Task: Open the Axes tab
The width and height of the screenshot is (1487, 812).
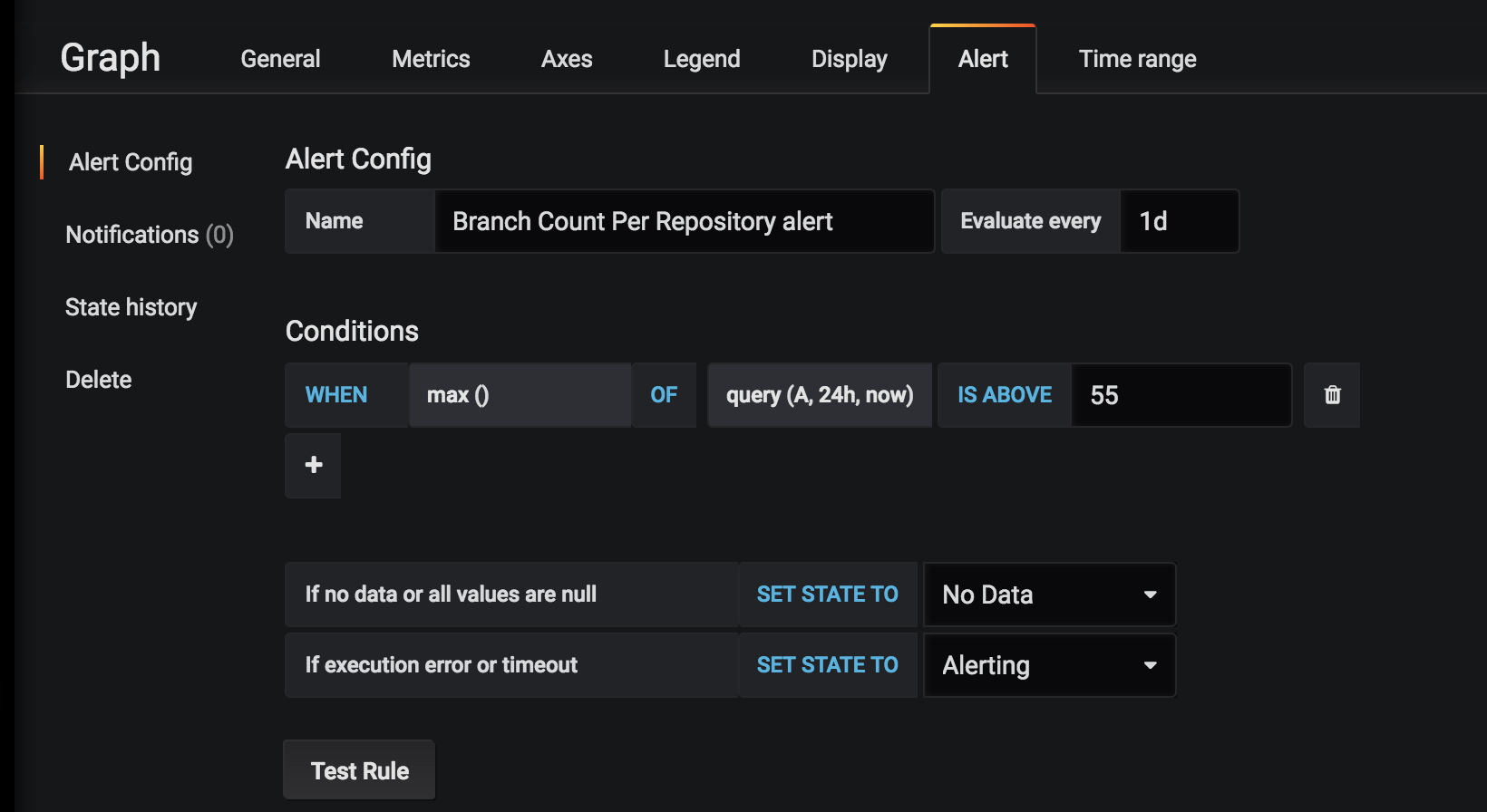Action: 567,59
